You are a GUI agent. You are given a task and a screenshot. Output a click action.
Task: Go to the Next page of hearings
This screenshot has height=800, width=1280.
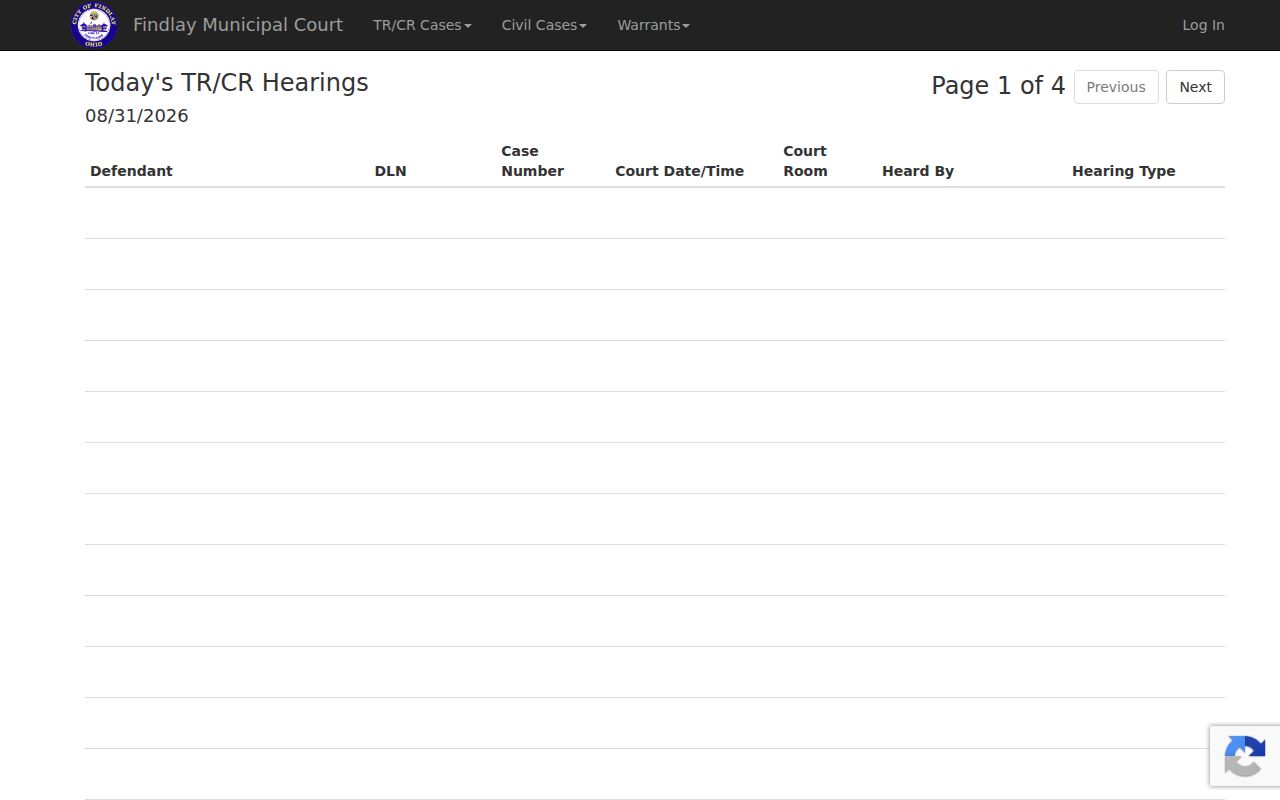pos(1195,87)
